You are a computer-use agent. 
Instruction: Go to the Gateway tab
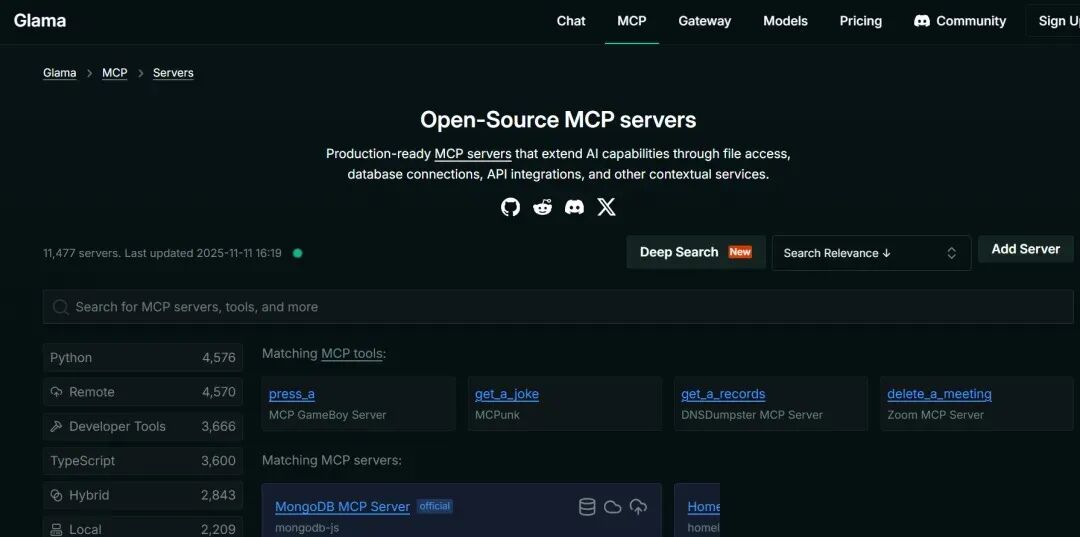[705, 21]
